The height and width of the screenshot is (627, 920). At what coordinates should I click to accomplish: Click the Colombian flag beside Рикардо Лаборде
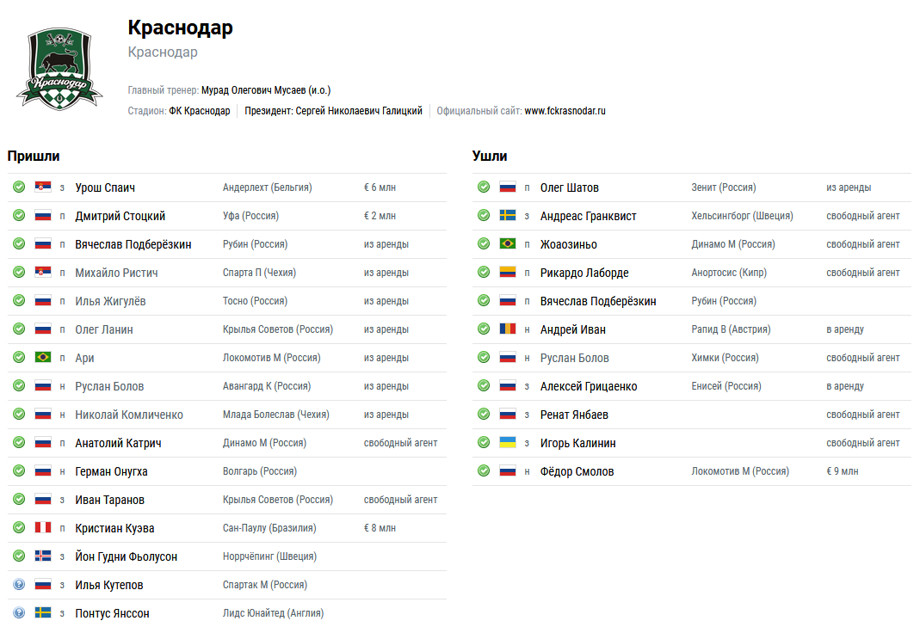(x=508, y=272)
